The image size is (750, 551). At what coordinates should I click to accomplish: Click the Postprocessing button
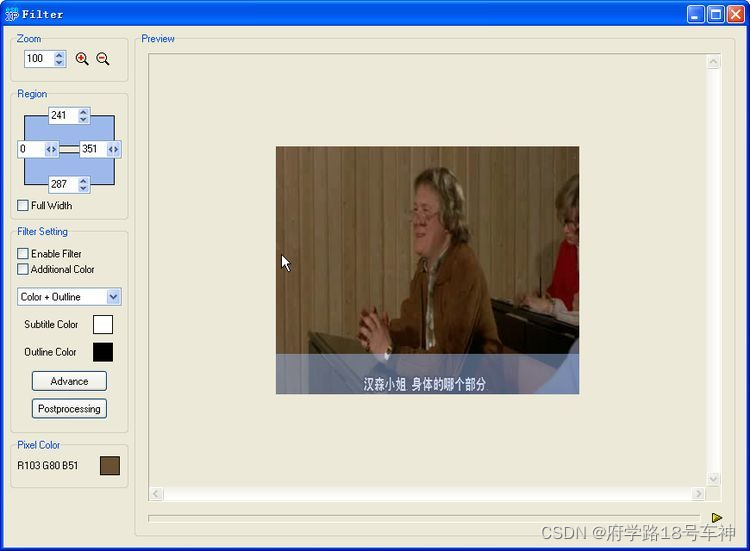(69, 409)
